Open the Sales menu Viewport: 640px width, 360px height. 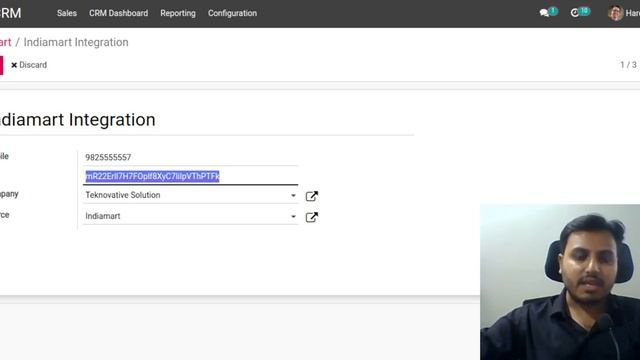click(x=67, y=13)
